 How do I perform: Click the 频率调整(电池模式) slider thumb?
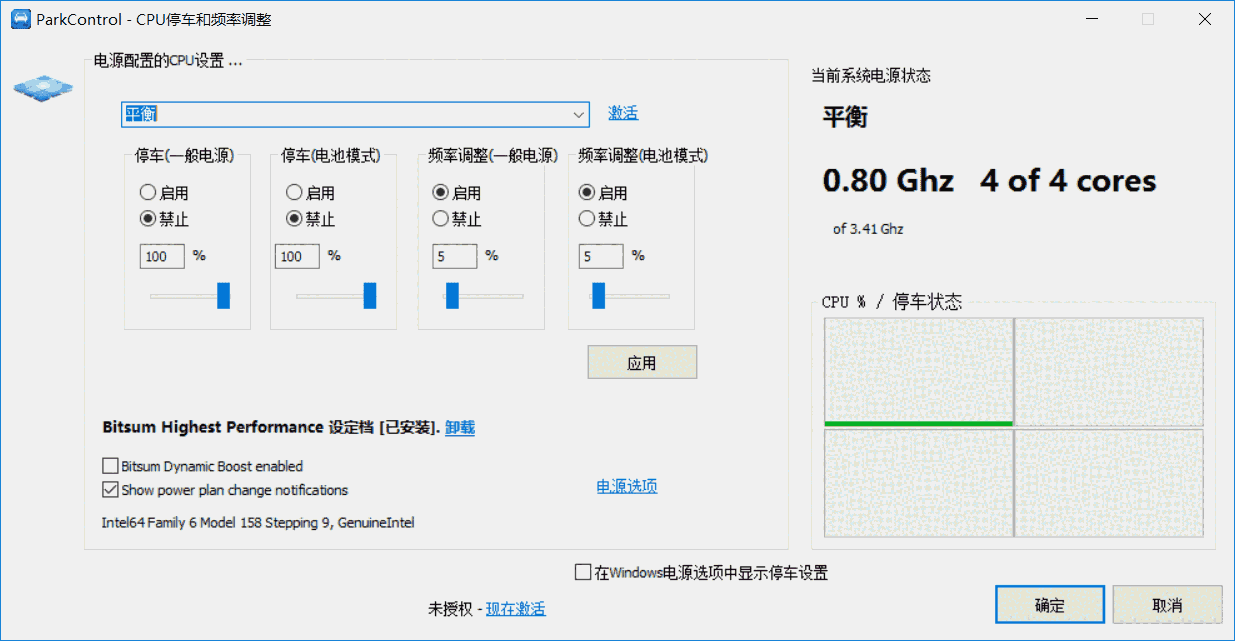coord(598,296)
